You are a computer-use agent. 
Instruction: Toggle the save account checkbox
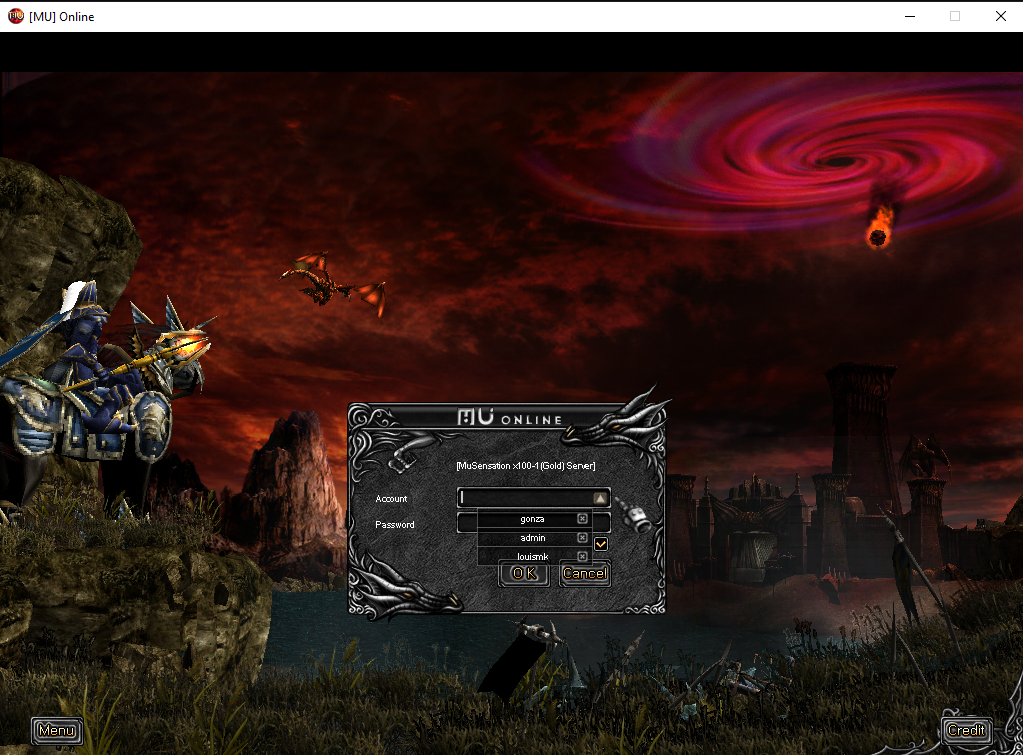601,543
